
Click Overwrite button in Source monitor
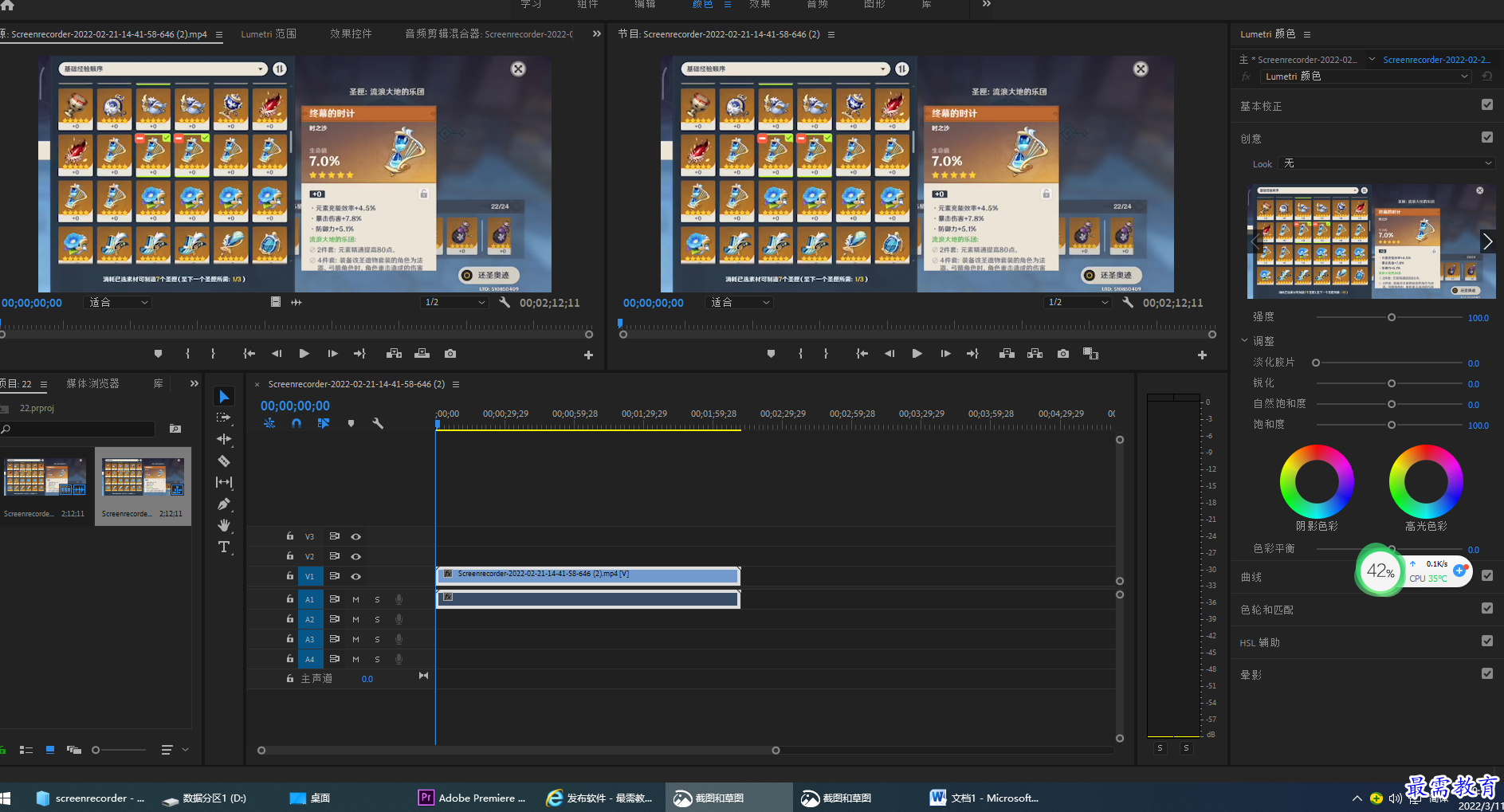tap(422, 353)
